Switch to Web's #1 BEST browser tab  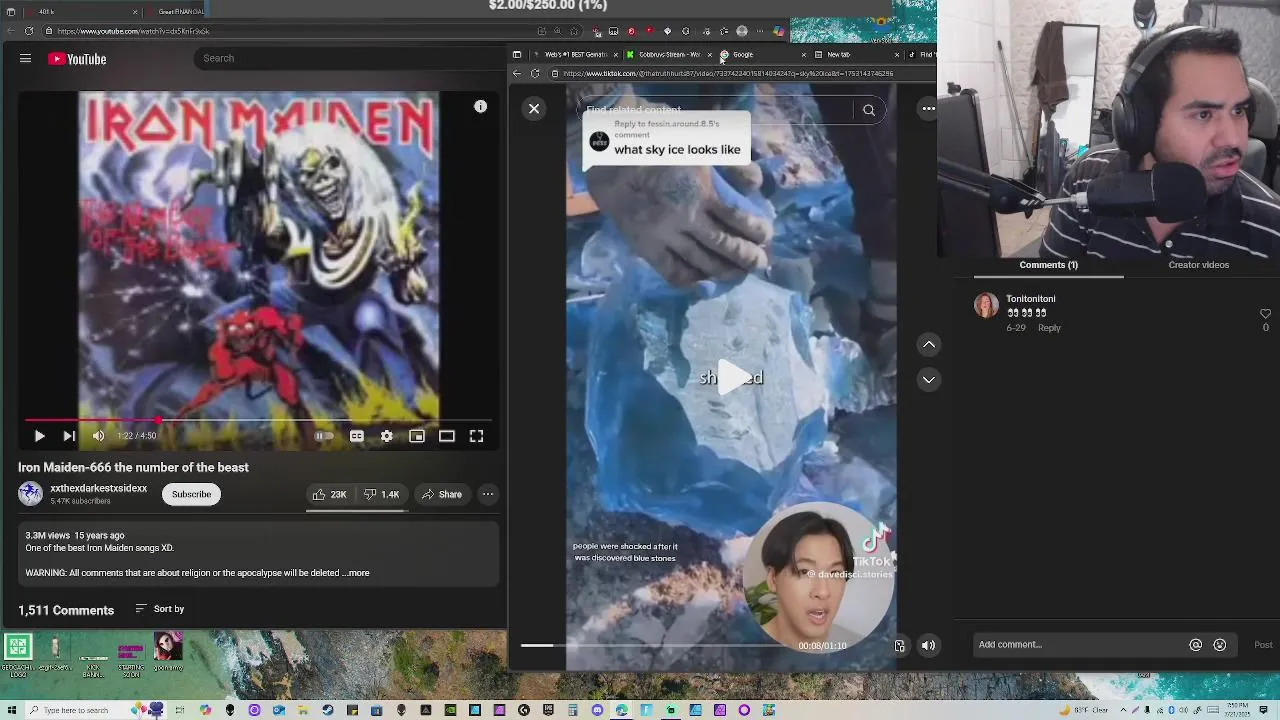tap(575, 55)
